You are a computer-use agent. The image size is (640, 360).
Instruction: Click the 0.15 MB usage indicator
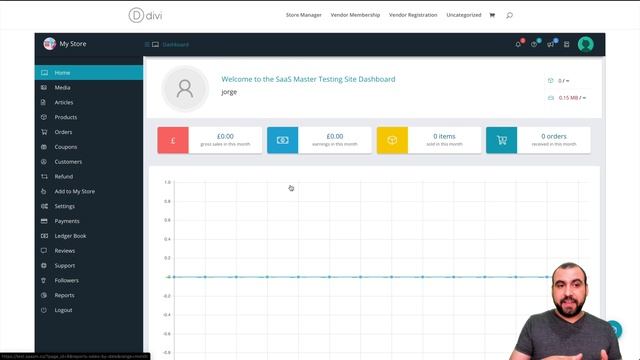click(x=567, y=98)
